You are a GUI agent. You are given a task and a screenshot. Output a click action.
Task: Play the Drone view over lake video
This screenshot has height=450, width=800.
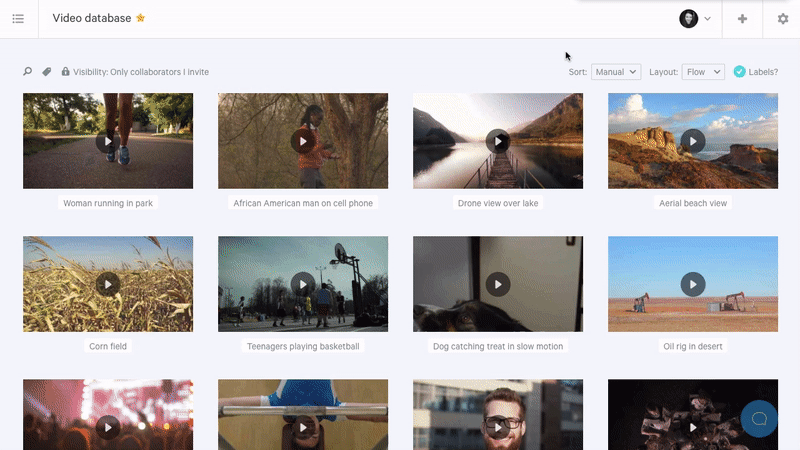[x=498, y=141]
